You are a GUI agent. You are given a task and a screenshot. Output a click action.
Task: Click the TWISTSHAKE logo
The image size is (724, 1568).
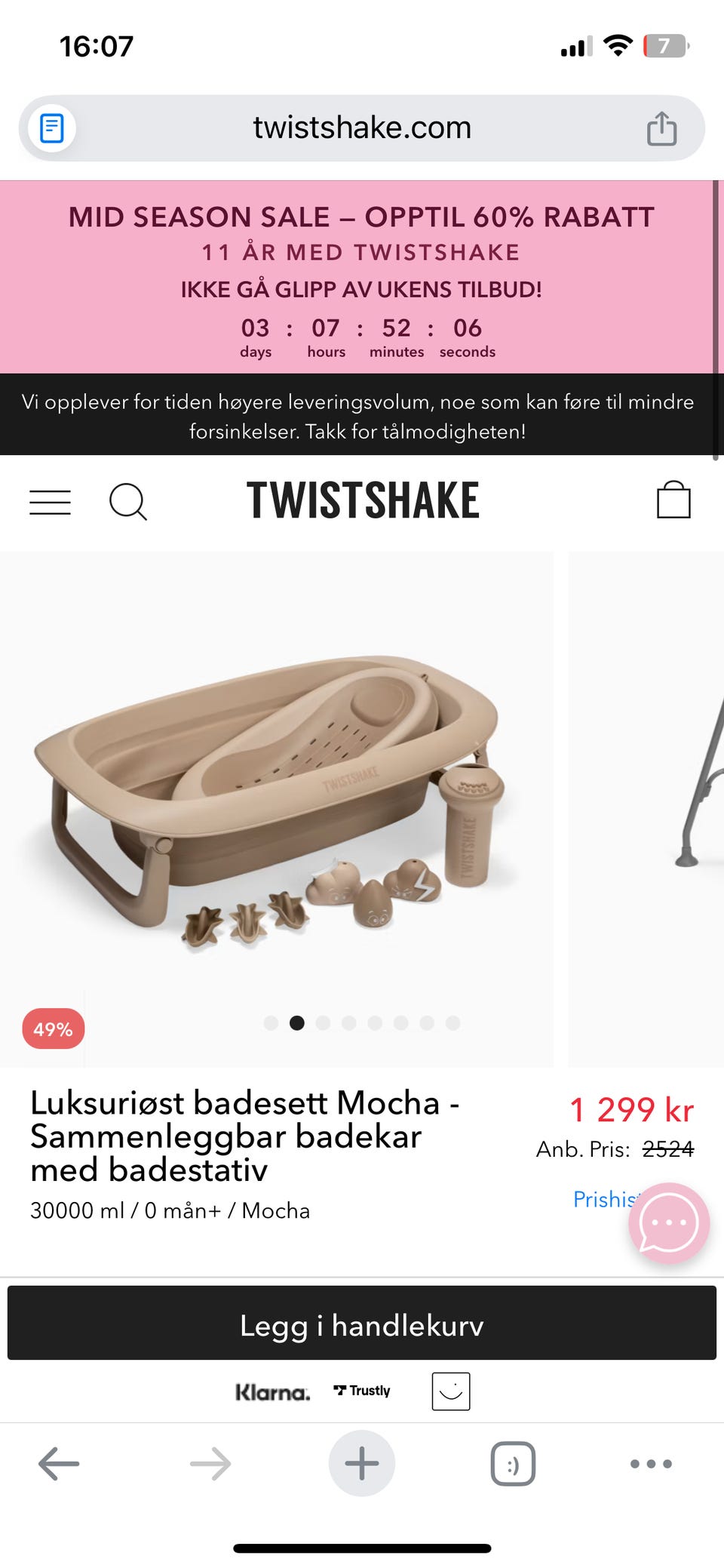363,500
